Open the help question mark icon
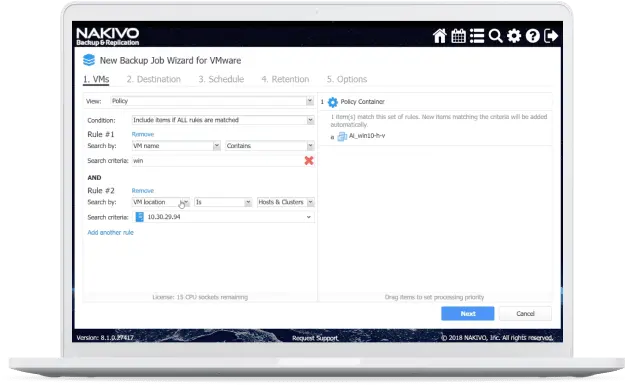Image resolution: width=627 pixels, height=385 pixels. pos(533,36)
